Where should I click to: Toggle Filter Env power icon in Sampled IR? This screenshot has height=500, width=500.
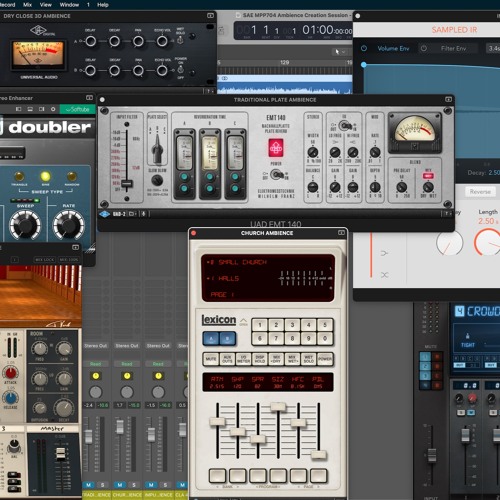[424, 48]
